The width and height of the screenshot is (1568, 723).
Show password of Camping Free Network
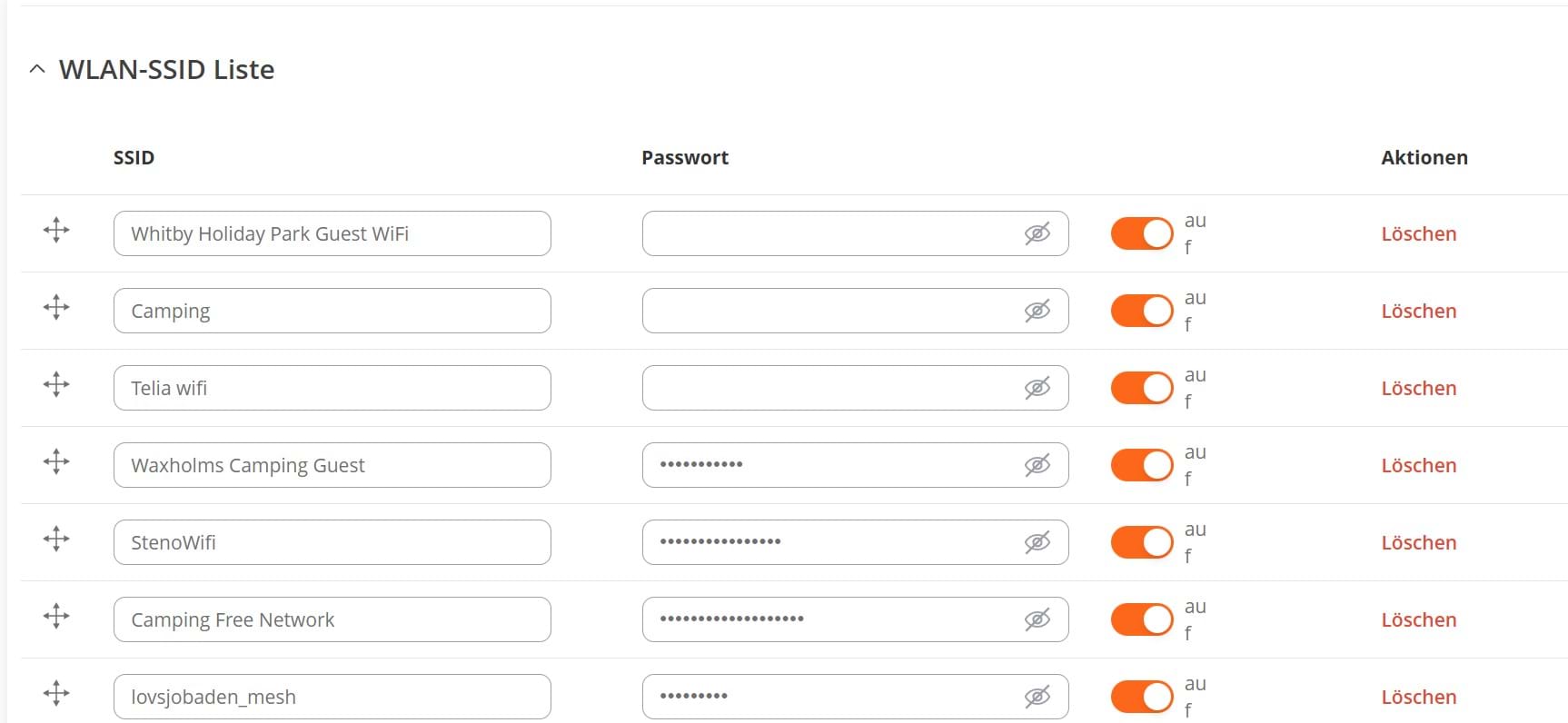[x=1037, y=619]
